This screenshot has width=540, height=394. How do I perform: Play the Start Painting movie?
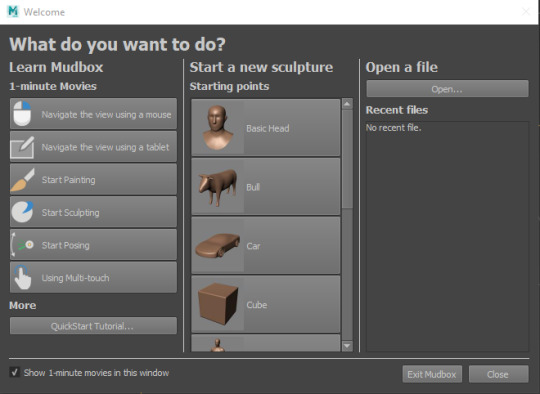click(x=93, y=179)
